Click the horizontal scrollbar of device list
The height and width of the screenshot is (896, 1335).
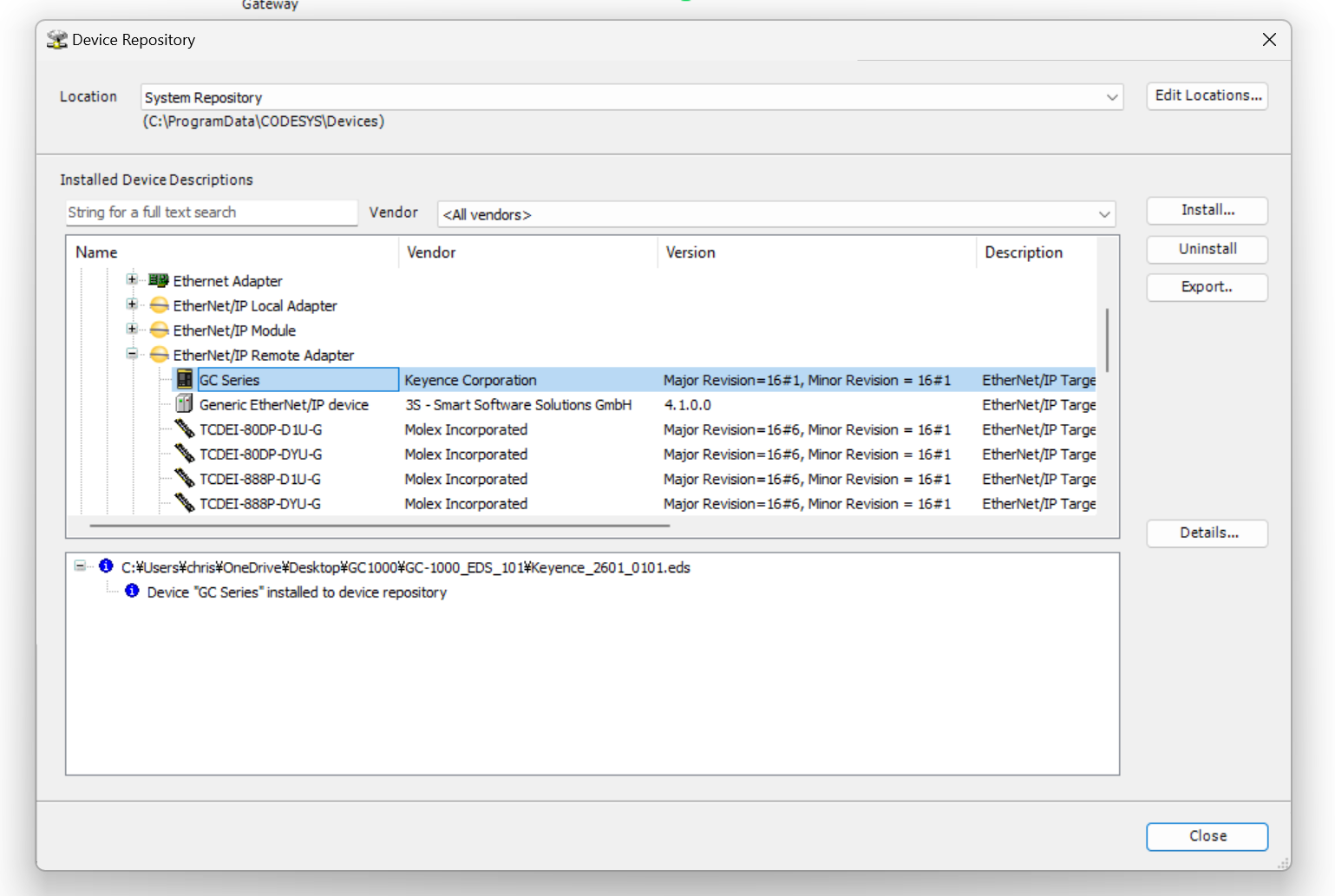point(379,525)
